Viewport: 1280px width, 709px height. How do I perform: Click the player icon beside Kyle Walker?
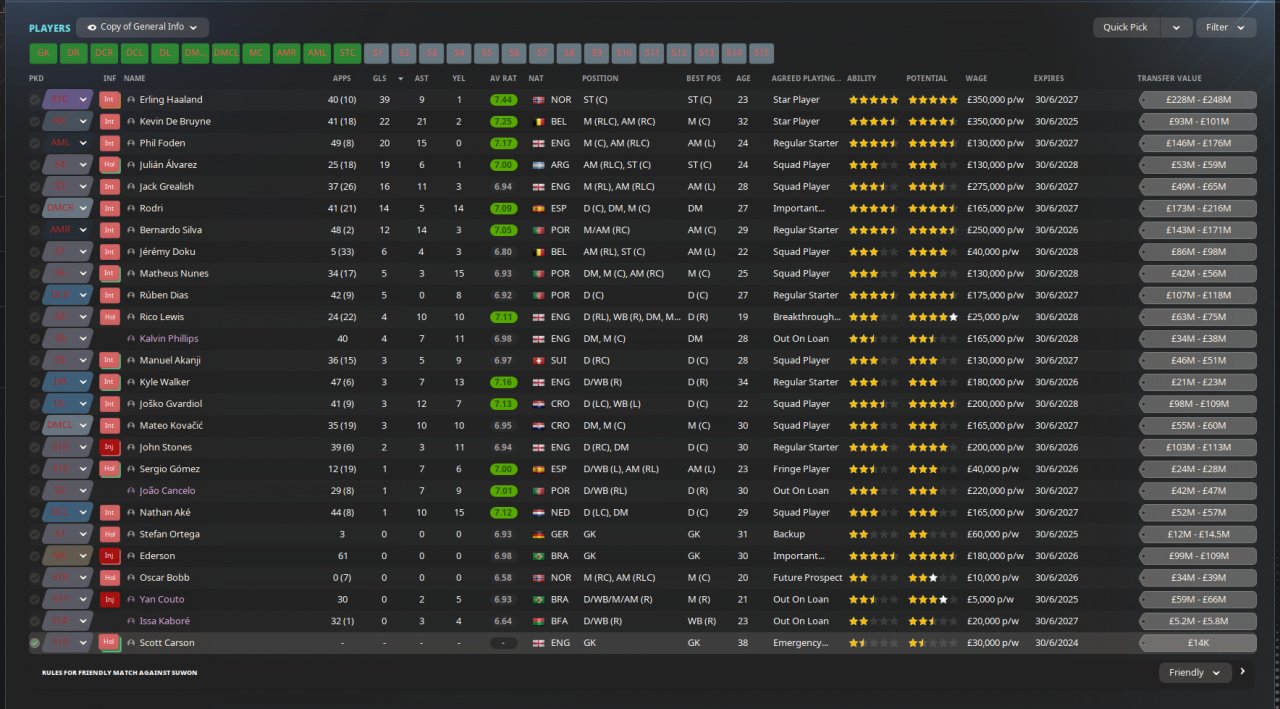[x=131, y=382]
